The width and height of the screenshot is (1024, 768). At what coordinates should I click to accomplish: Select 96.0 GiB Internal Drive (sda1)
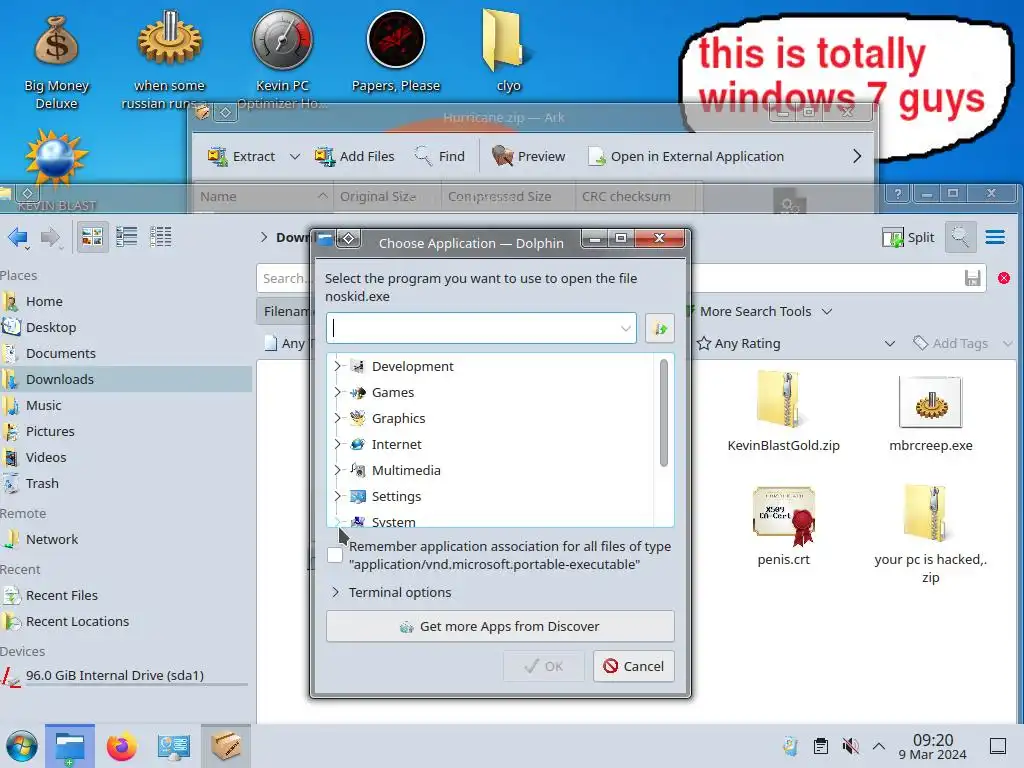point(126,676)
